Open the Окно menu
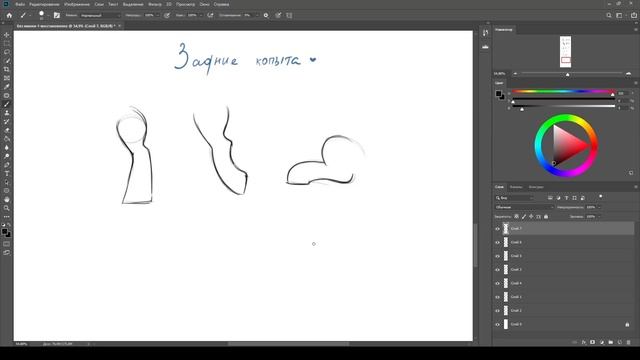640x360 pixels. (x=204, y=4)
